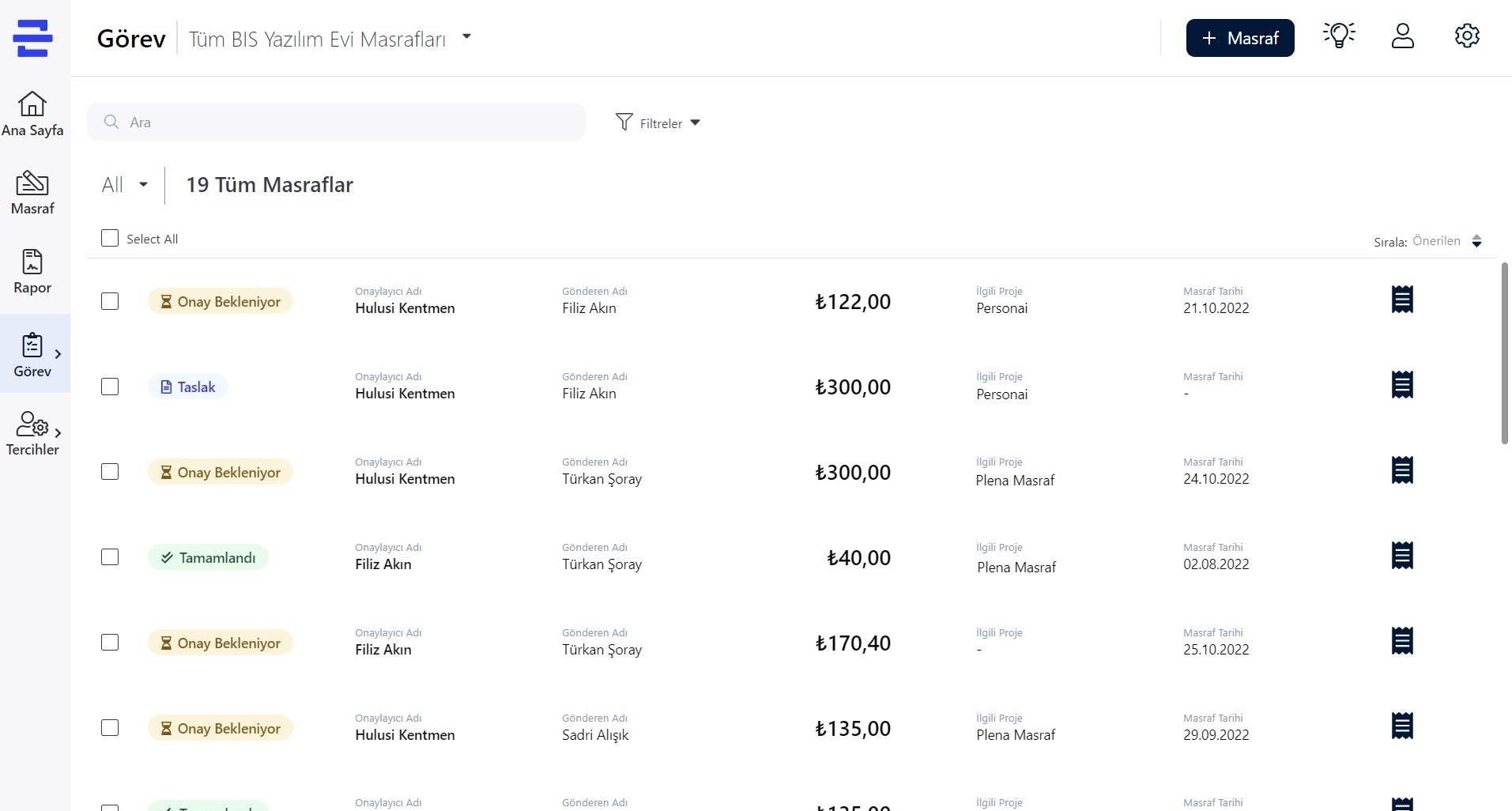Click hourglass status icon on ₺122,00 row
Viewport: 1512px width, 811px height.
166,301
